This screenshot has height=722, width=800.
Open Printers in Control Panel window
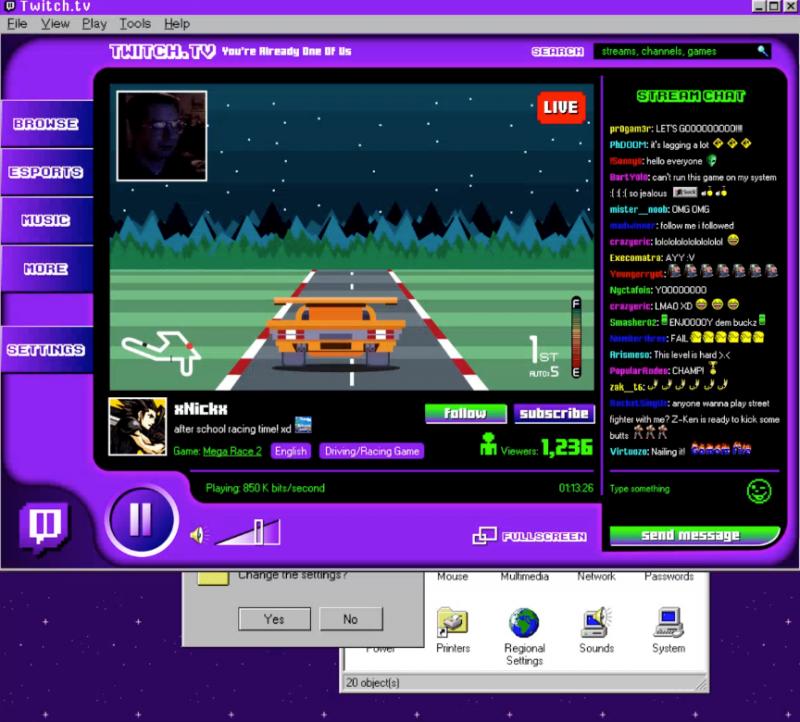click(x=453, y=630)
